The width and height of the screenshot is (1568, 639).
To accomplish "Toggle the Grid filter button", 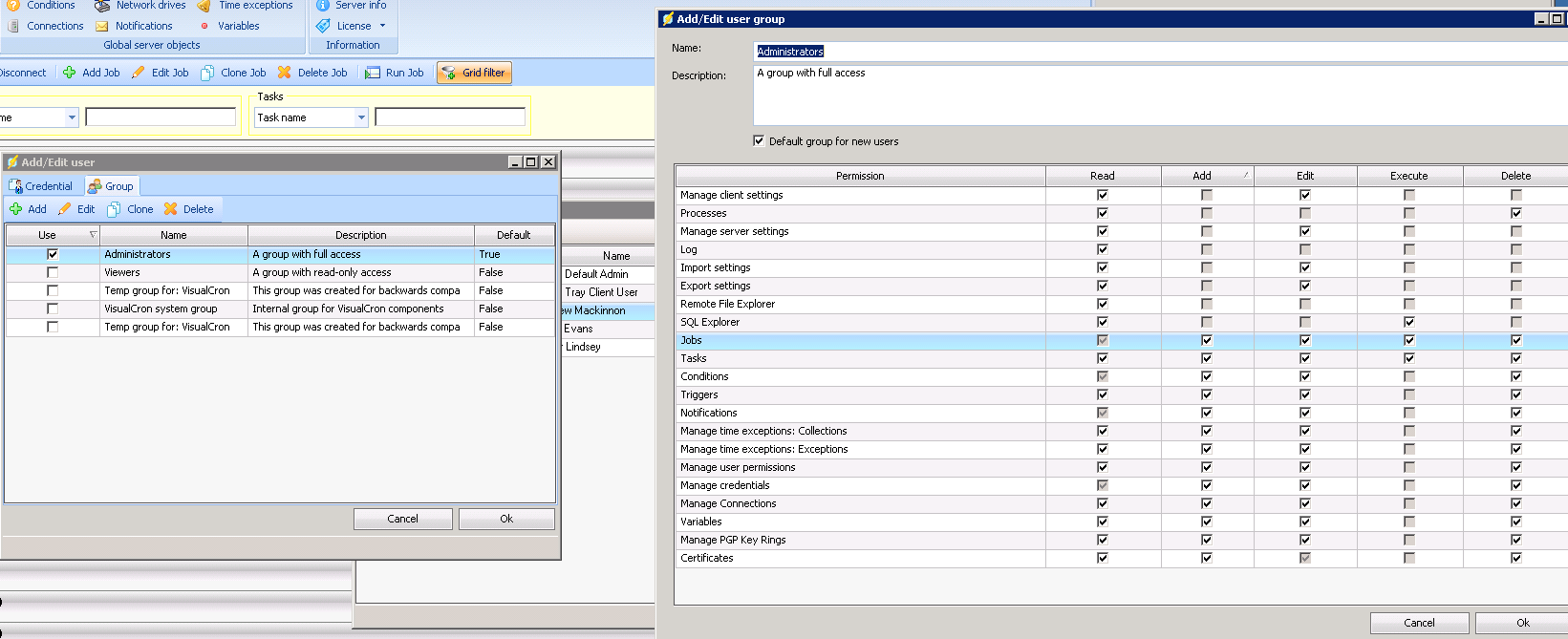I will point(474,73).
